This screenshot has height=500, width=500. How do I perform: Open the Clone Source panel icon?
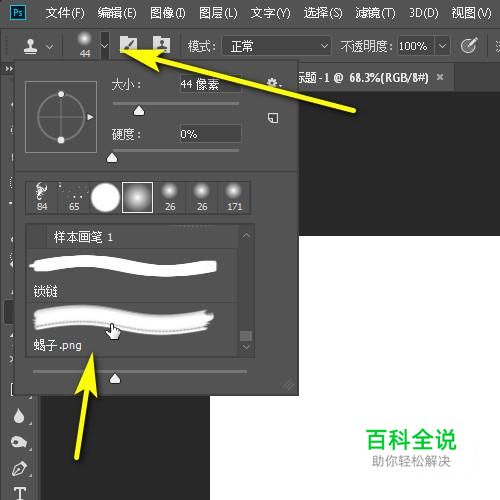coord(161,45)
